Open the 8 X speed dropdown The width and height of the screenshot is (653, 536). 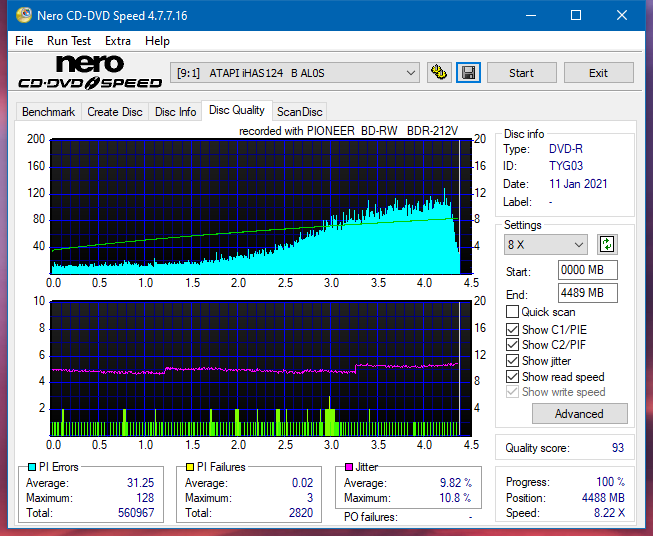(x=546, y=244)
